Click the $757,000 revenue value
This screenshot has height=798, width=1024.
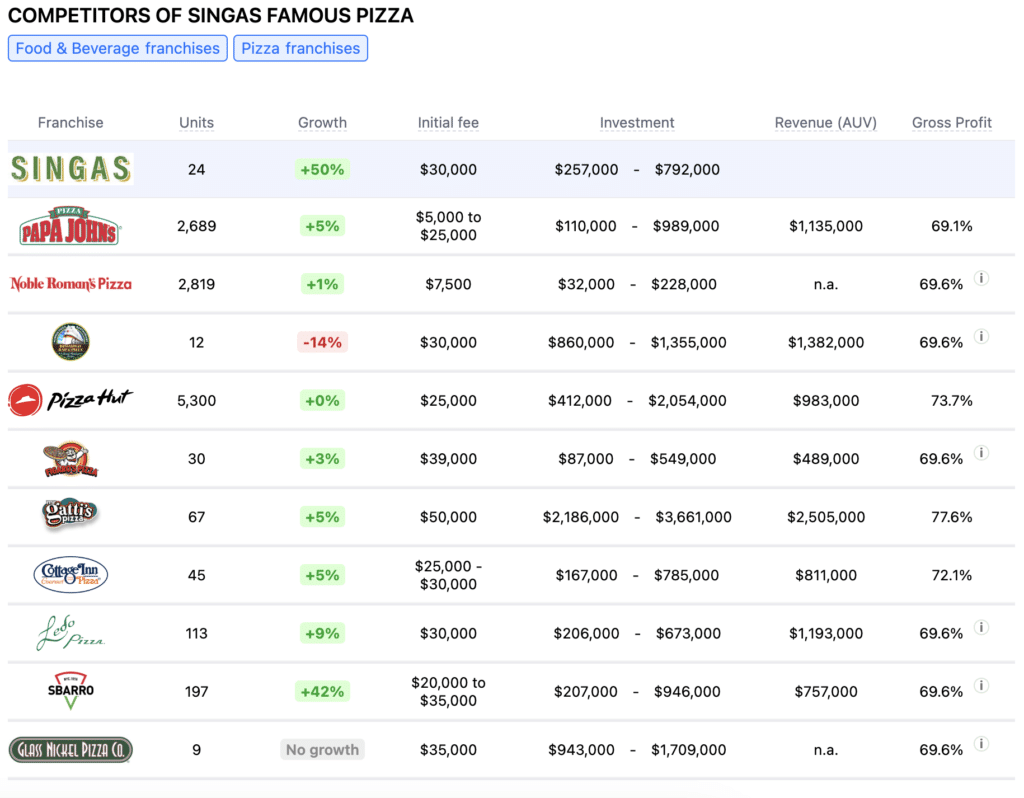click(825, 692)
